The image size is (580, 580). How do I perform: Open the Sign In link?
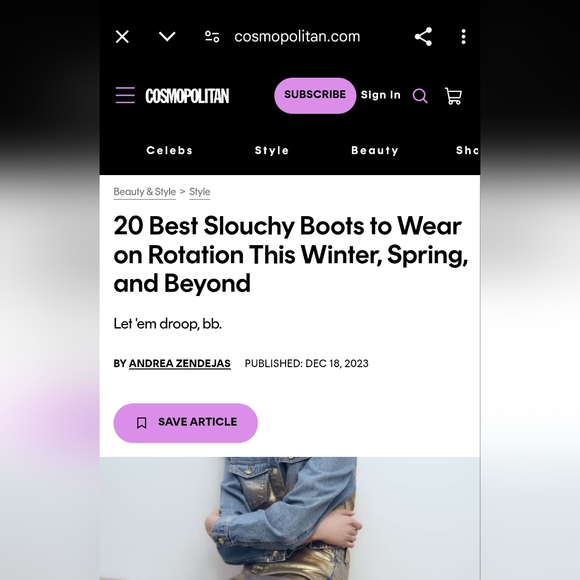[x=381, y=95]
